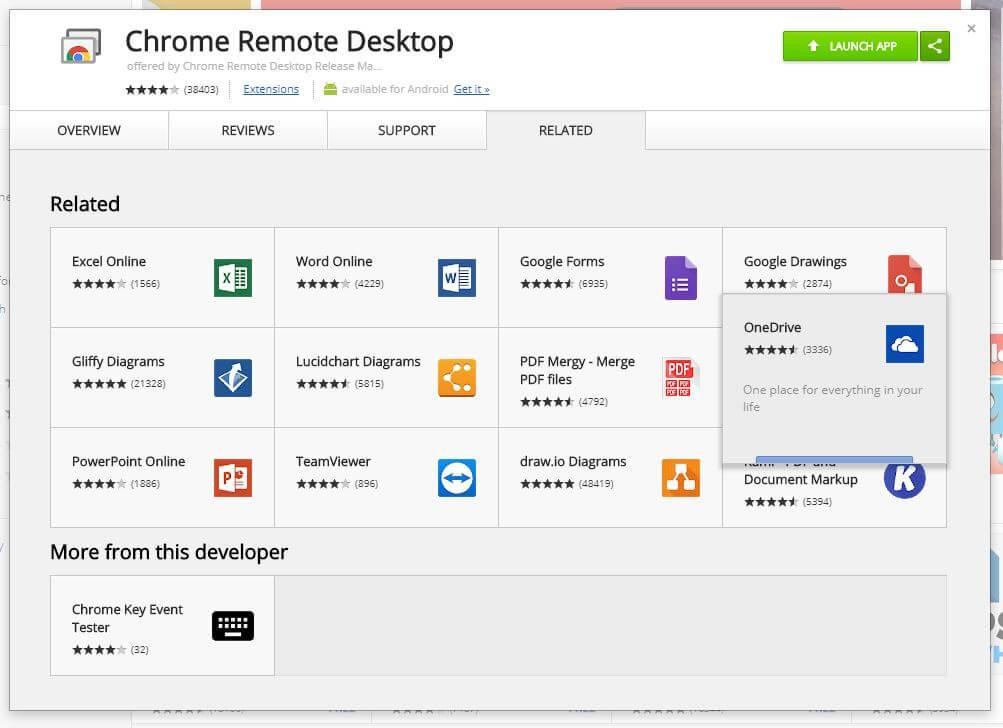Open the Word Online icon
This screenshot has height=728, width=1003.
click(457, 278)
